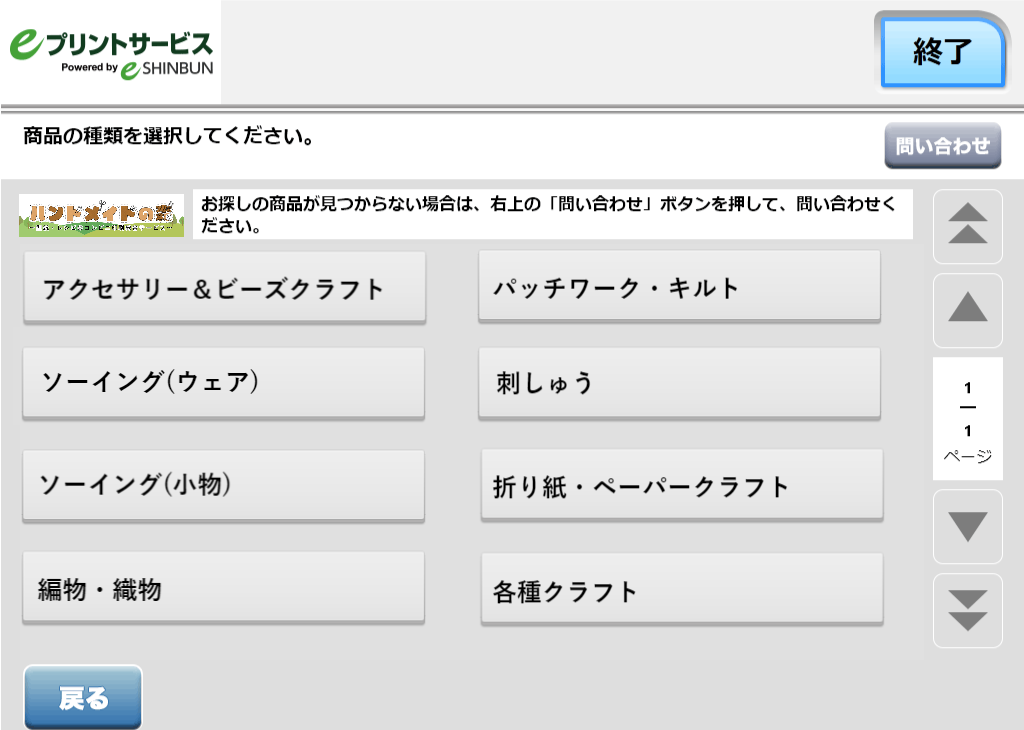
Task: Open ソーイング(ウェア) products
Action: click(x=223, y=383)
